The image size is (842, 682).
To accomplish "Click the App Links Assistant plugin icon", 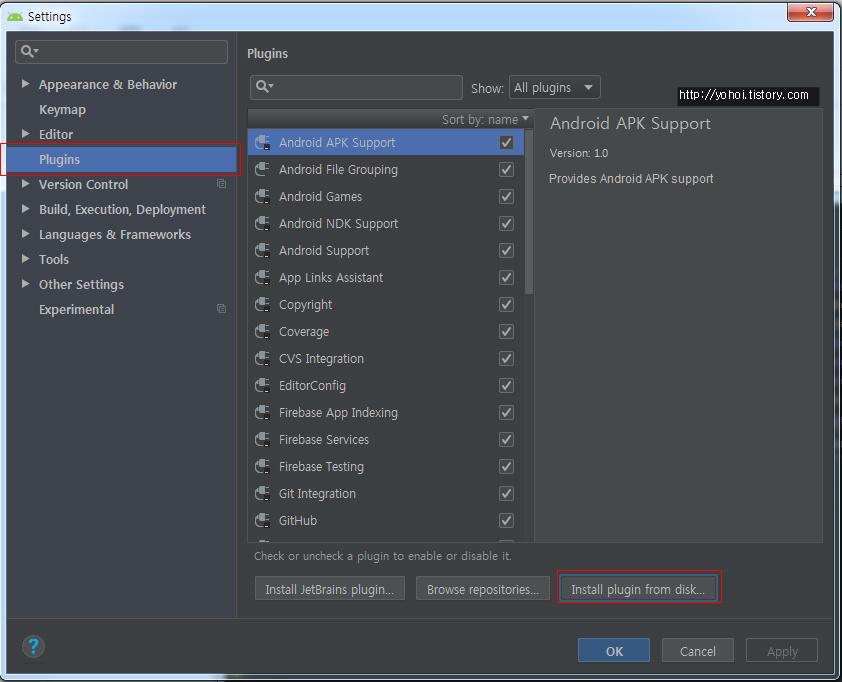I will click(x=263, y=278).
